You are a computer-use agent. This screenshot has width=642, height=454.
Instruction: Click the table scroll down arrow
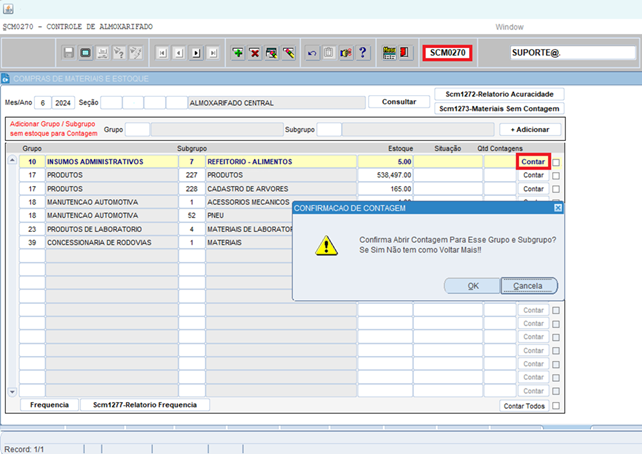(12, 392)
